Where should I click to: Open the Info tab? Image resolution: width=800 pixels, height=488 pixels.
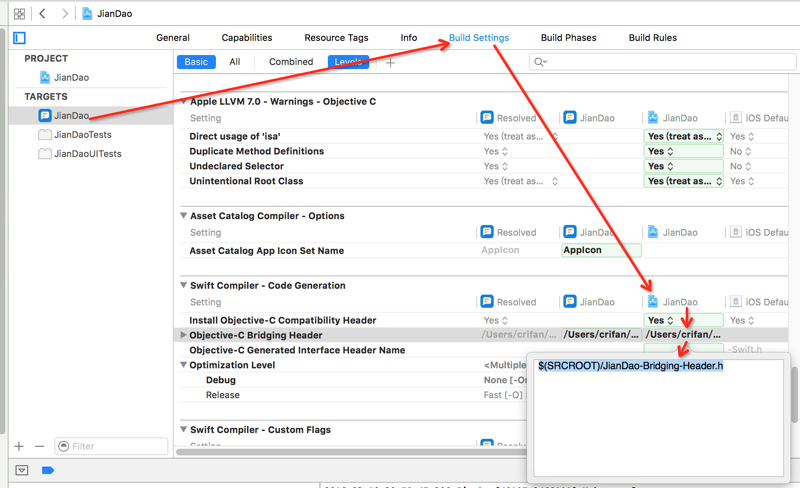pos(409,38)
